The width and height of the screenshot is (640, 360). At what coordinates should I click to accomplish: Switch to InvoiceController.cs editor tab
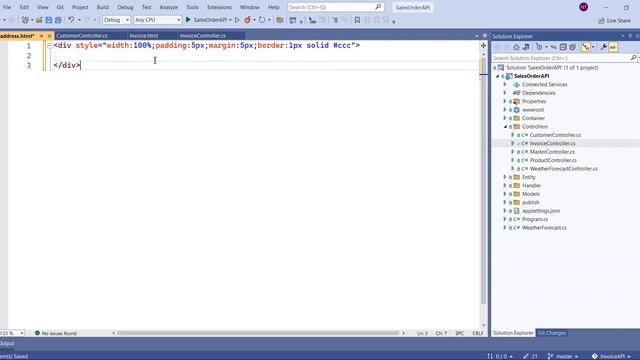tap(203, 36)
